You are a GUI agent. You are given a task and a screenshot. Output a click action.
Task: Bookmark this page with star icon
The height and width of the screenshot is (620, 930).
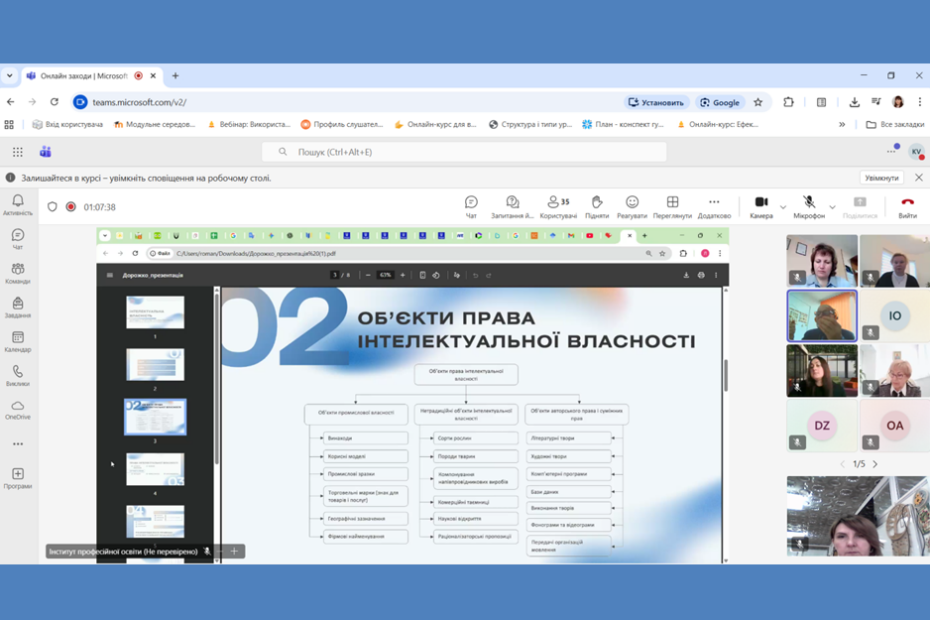click(758, 102)
